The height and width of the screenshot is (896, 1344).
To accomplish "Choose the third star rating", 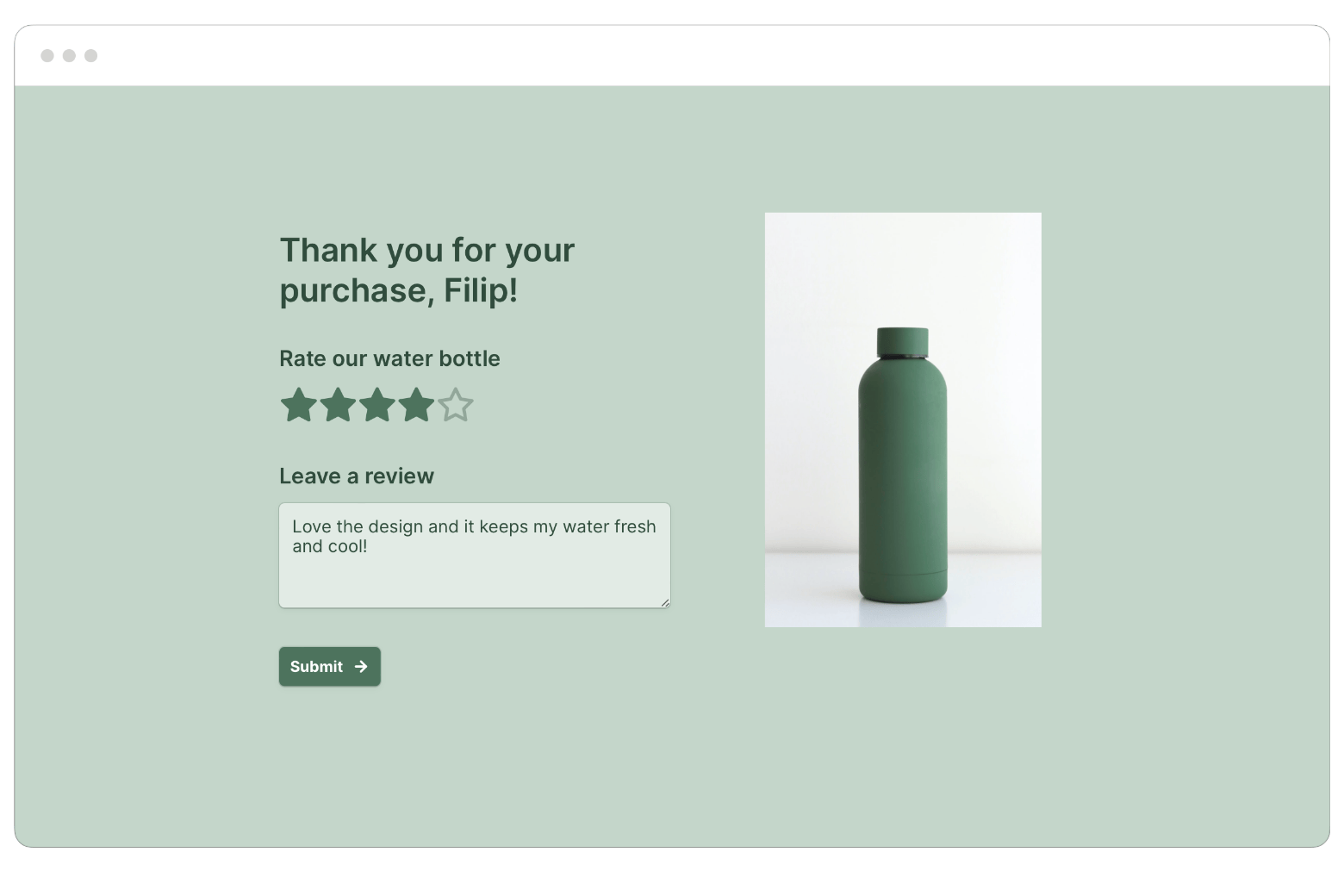I will (x=377, y=405).
